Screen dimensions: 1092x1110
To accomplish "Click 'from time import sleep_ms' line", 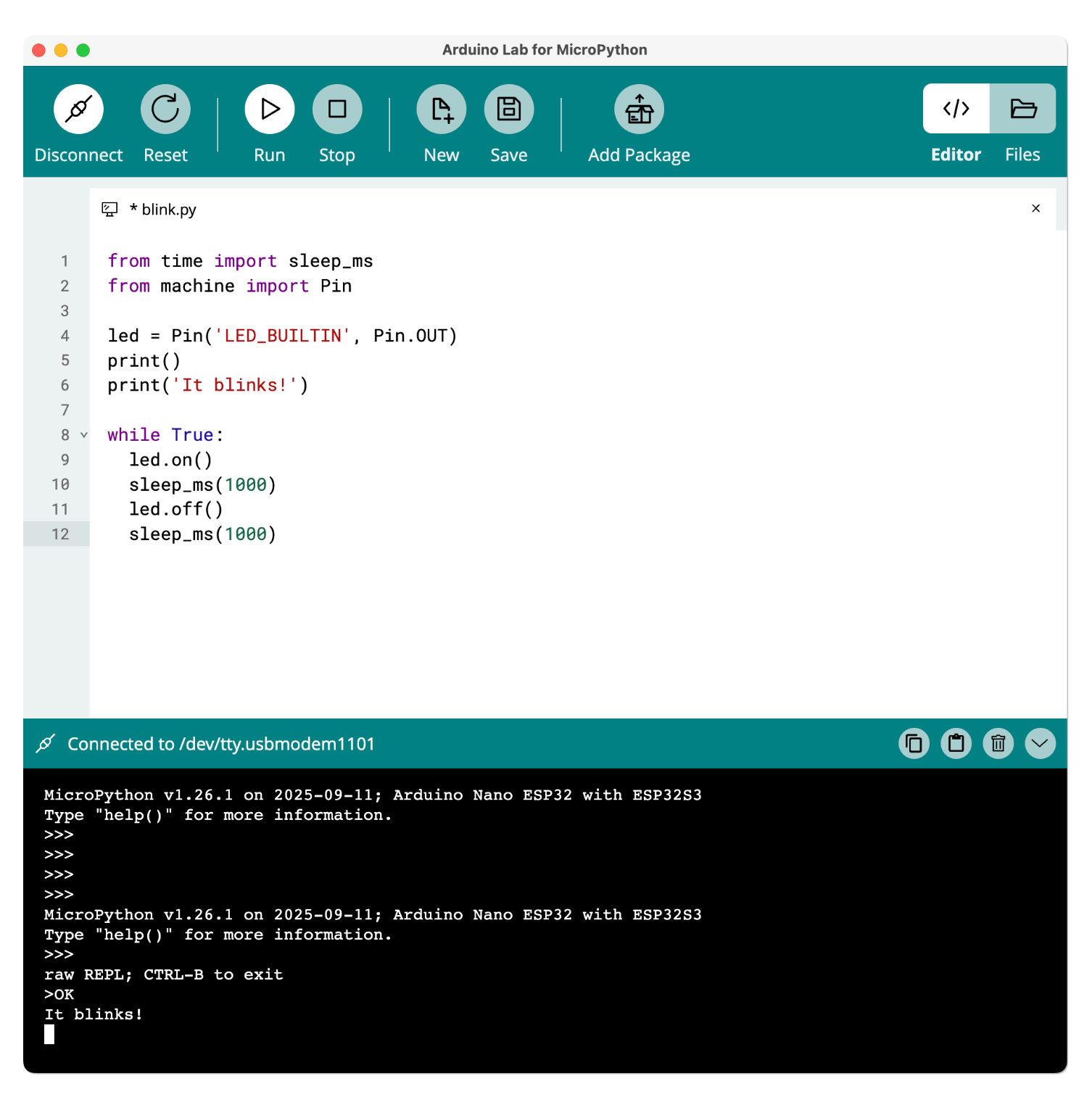I will (x=240, y=262).
